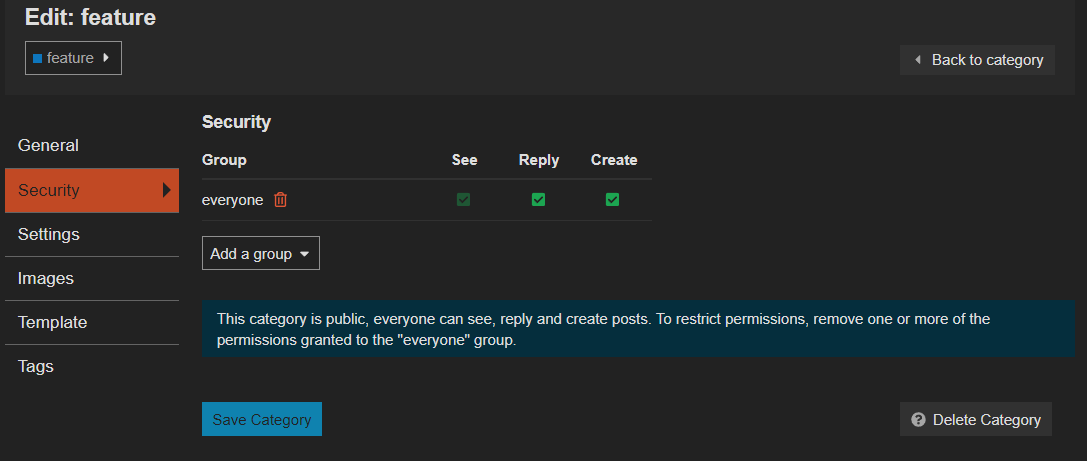The width and height of the screenshot is (1087, 461).
Task: Open the feature category breadcrumb dropdown
Action: (x=73, y=58)
